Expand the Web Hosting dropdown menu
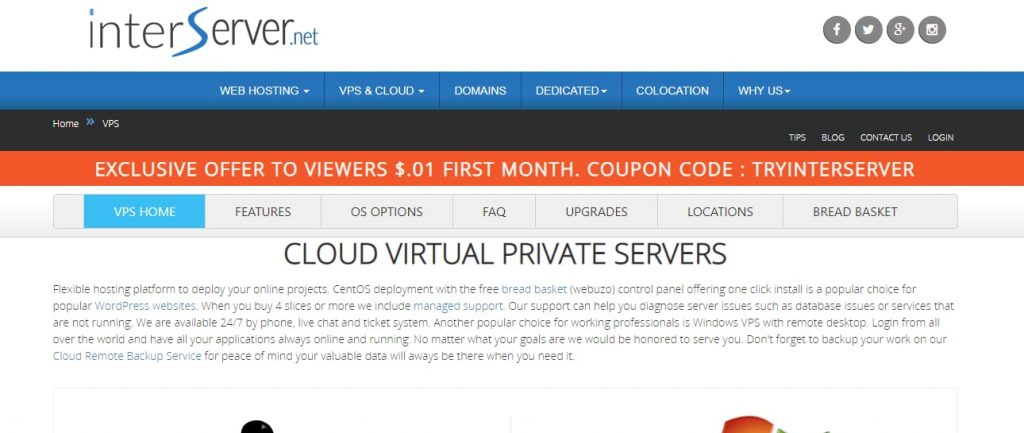This screenshot has height=433, width=1024. point(264,91)
